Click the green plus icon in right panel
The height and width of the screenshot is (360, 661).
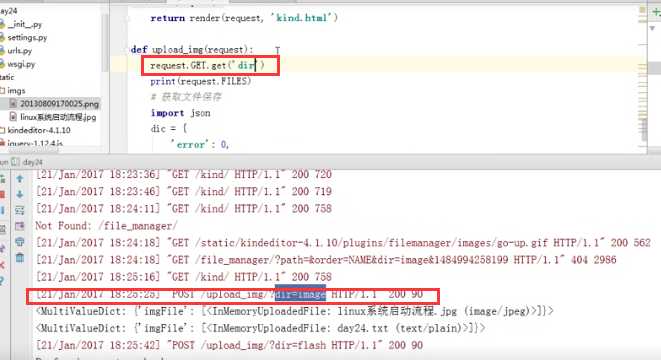click(656, 13)
